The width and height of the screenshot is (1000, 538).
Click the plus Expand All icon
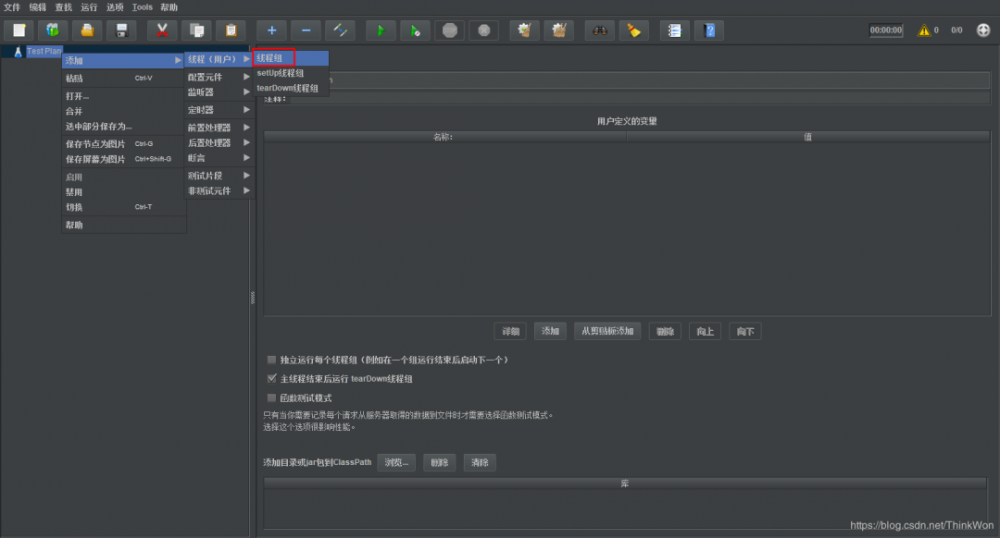tap(272, 30)
